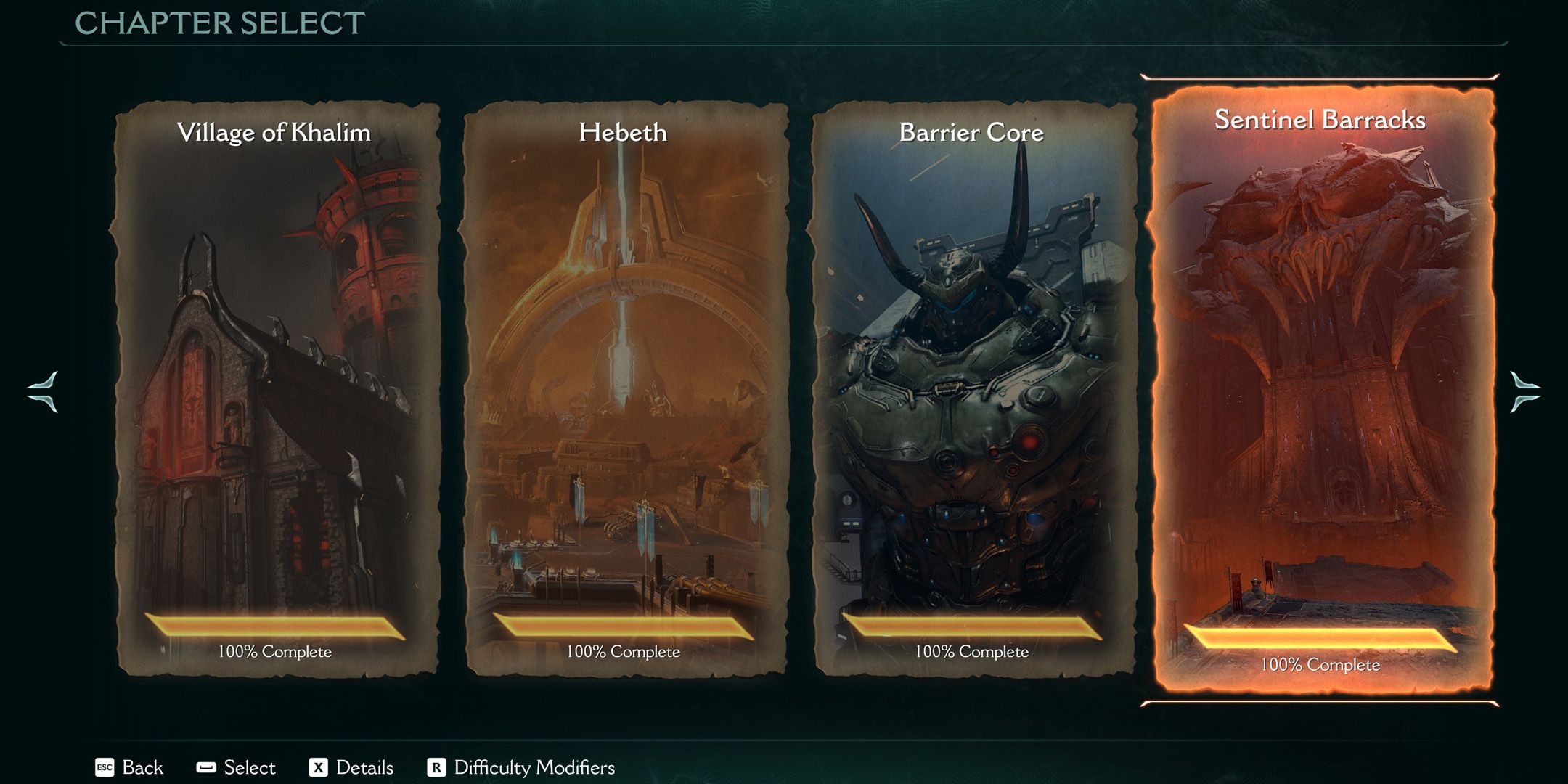
Task: Click the X key Details icon
Action: (x=318, y=767)
